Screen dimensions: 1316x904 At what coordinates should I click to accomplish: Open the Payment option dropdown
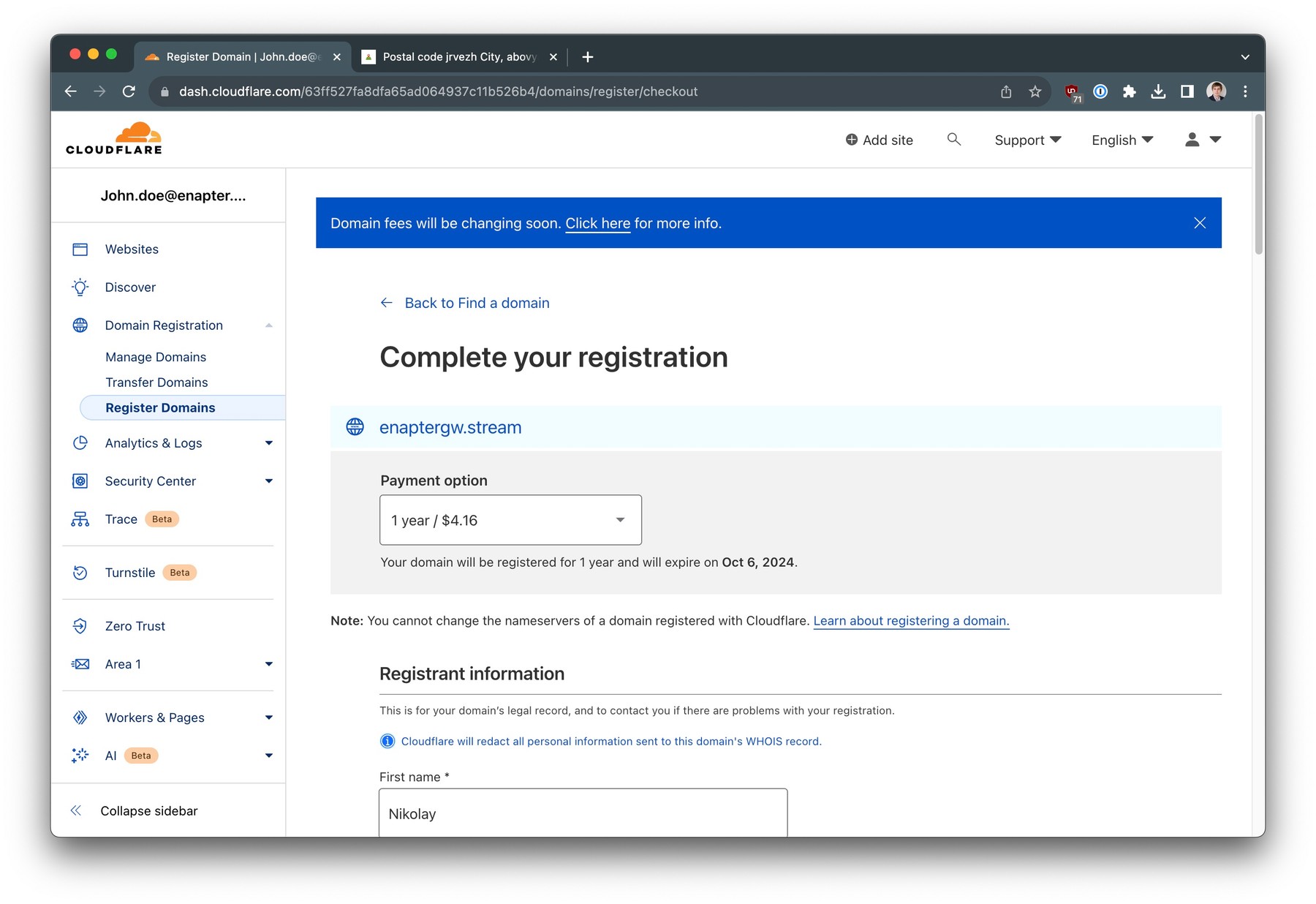(510, 520)
